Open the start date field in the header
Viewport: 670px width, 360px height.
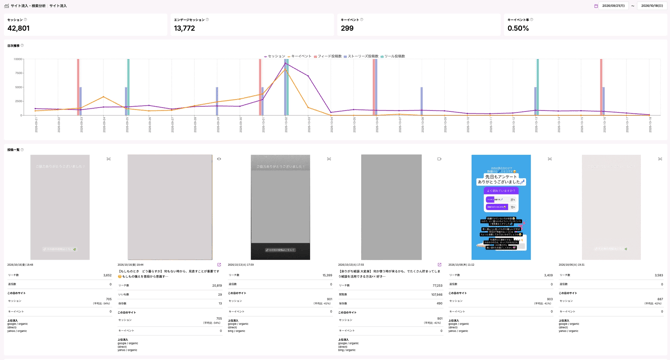tap(614, 6)
